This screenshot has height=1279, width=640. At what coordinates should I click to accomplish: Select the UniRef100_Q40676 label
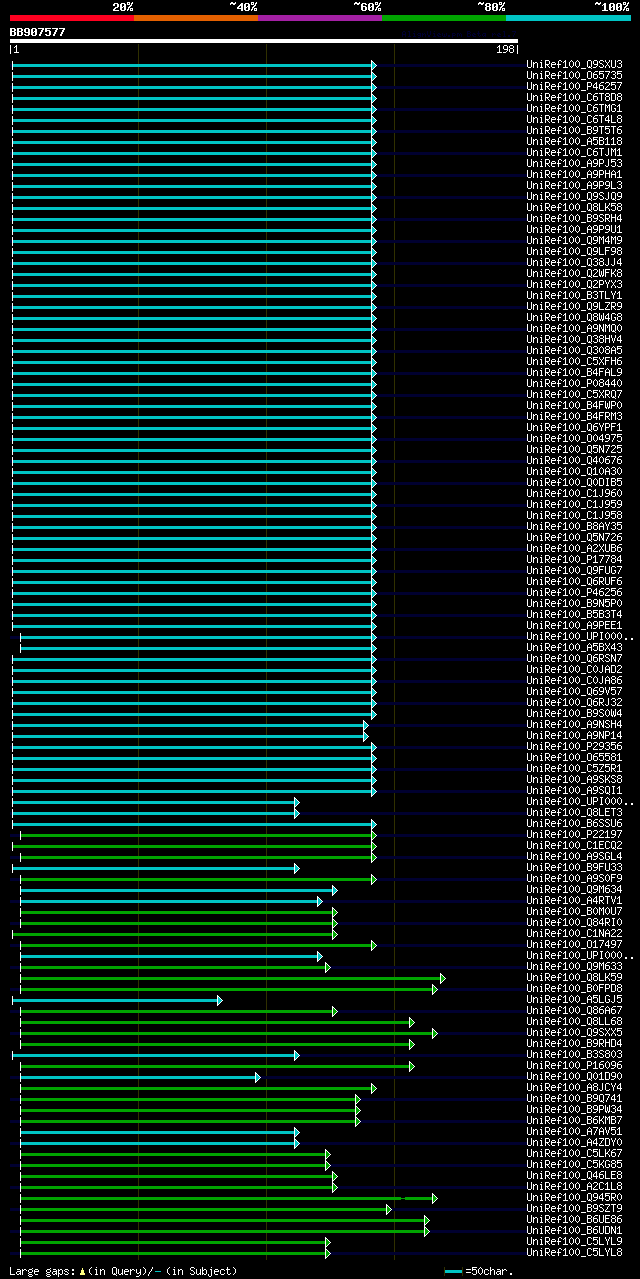pyautogui.click(x=574, y=460)
